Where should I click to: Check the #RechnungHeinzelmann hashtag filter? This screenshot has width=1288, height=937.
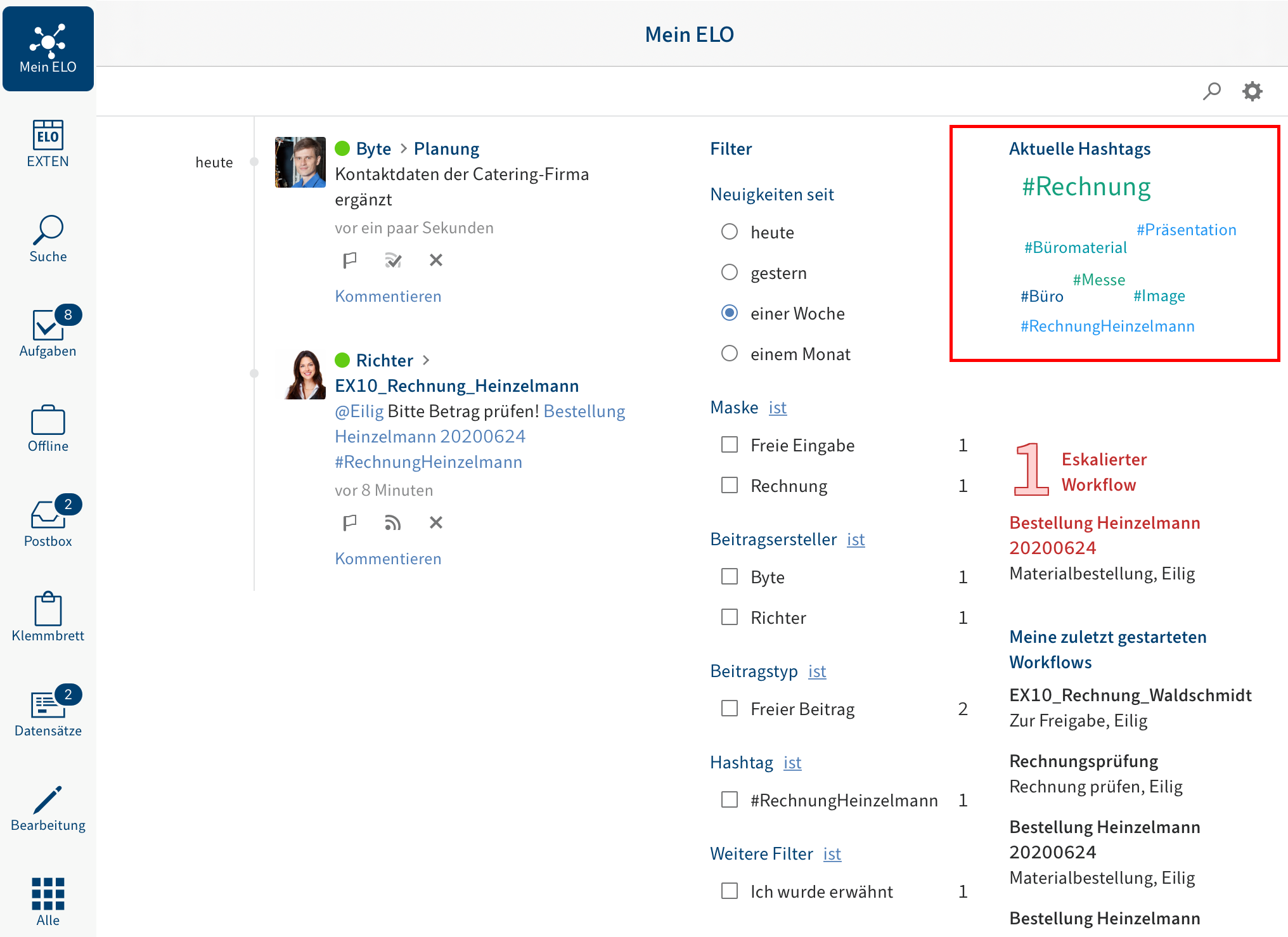coord(730,800)
